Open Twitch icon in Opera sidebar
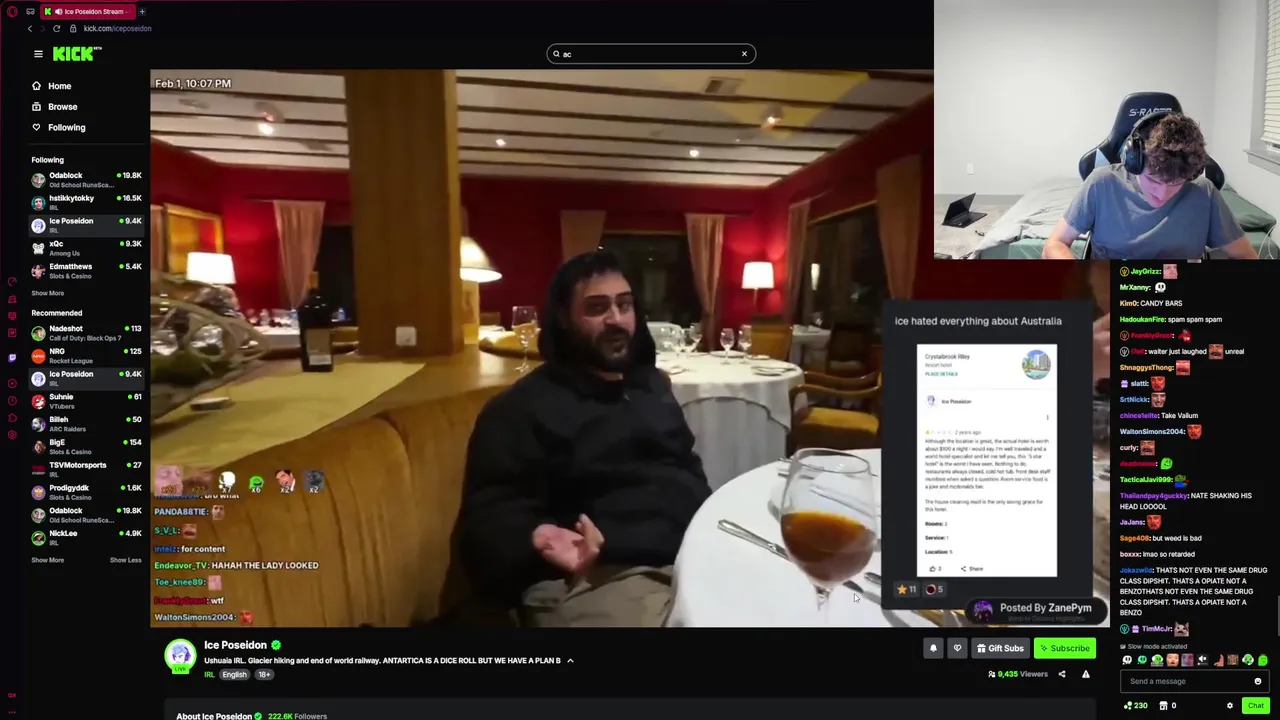1280x720 pixels. (x=12, y=357)
